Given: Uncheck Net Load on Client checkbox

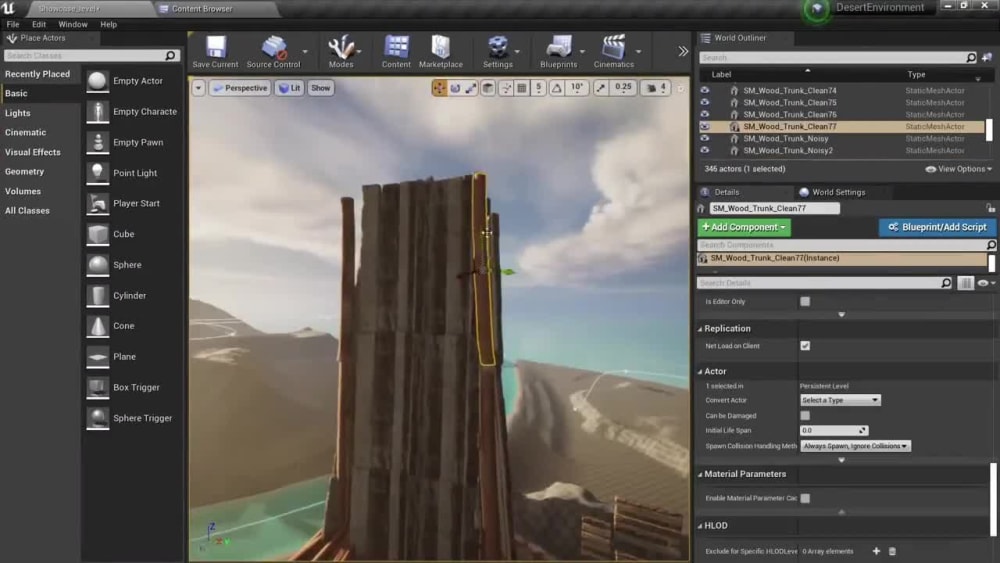Looking at the screenshot, I should pyautogui.click(x=805, y=346).
